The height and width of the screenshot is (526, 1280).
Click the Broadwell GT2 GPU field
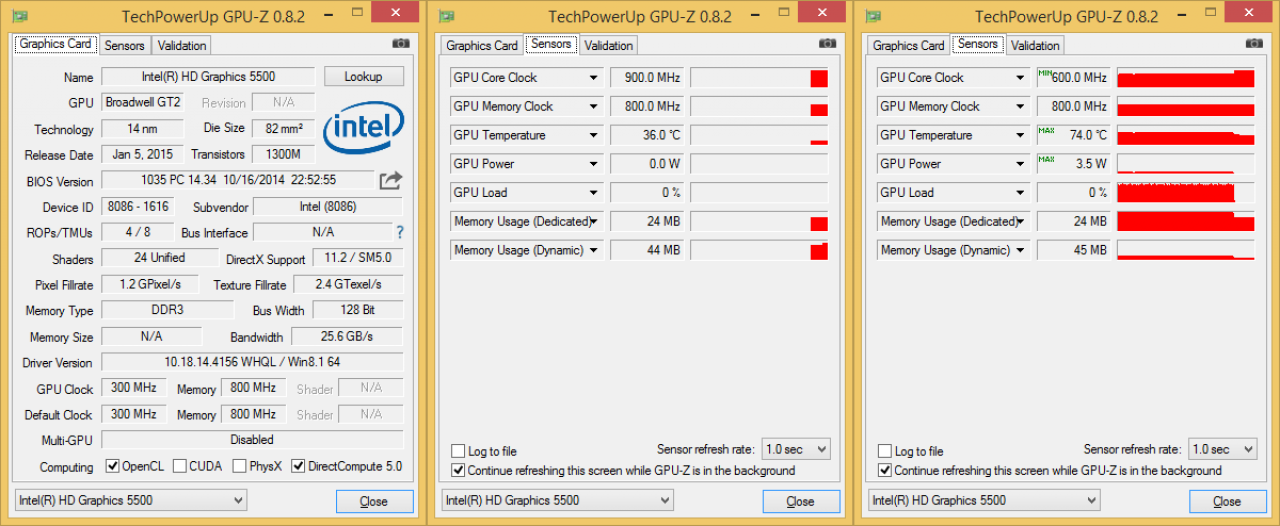coord(143,103)
